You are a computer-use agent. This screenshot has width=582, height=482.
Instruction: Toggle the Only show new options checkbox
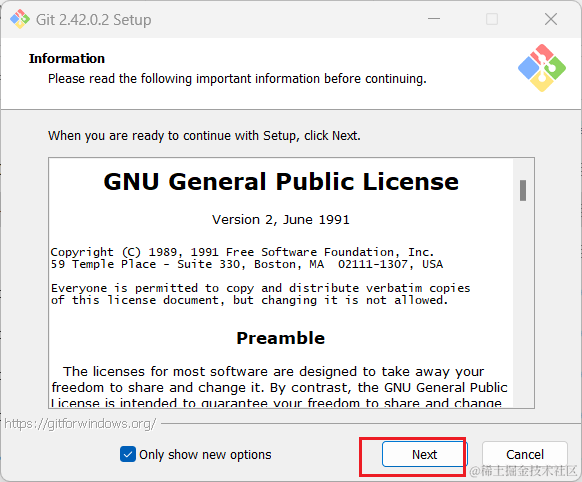tap(128, 454)
